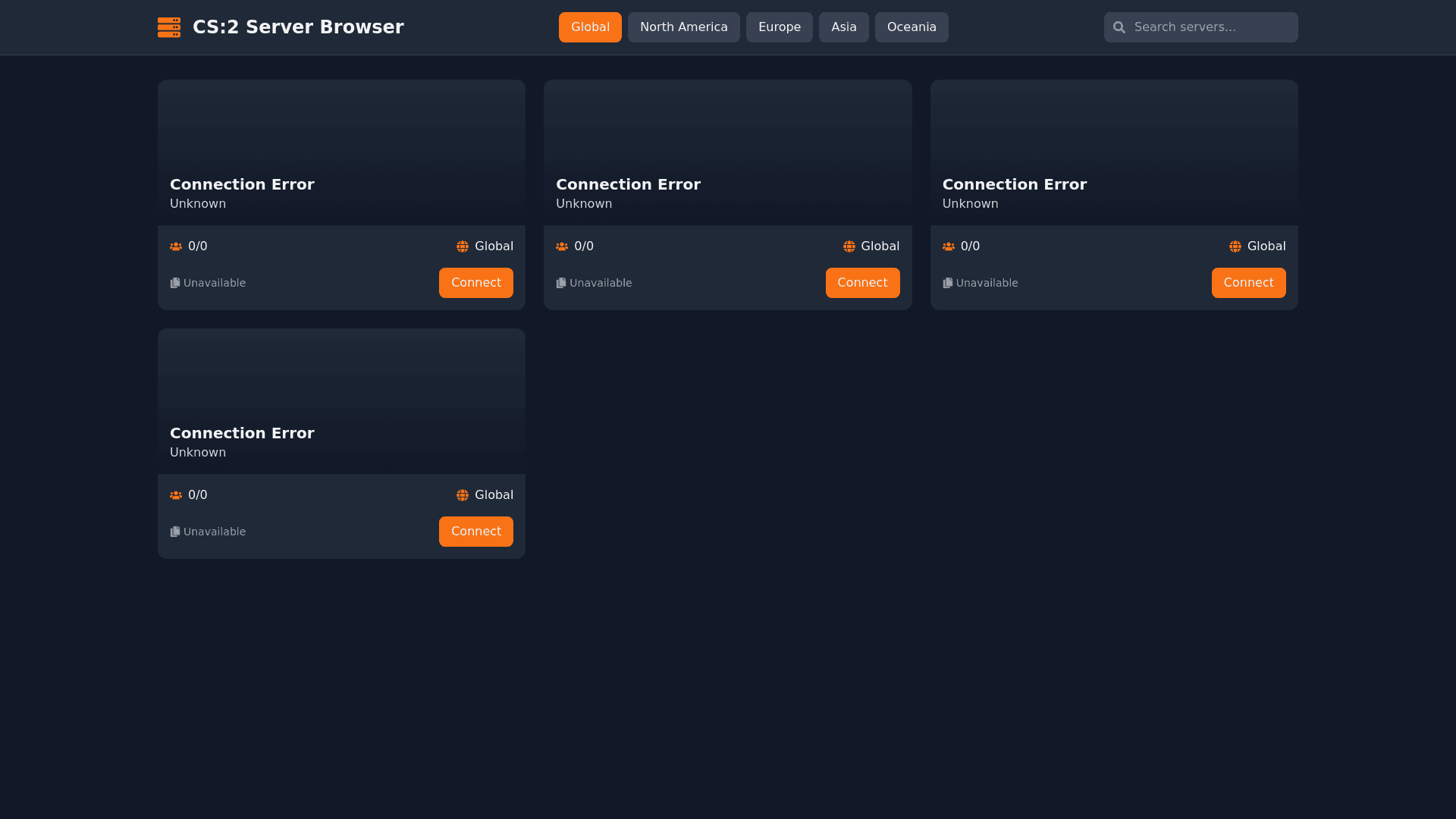1456x819 pixels.
Task: Click the globe icon on first card
Action: [463, 246]
